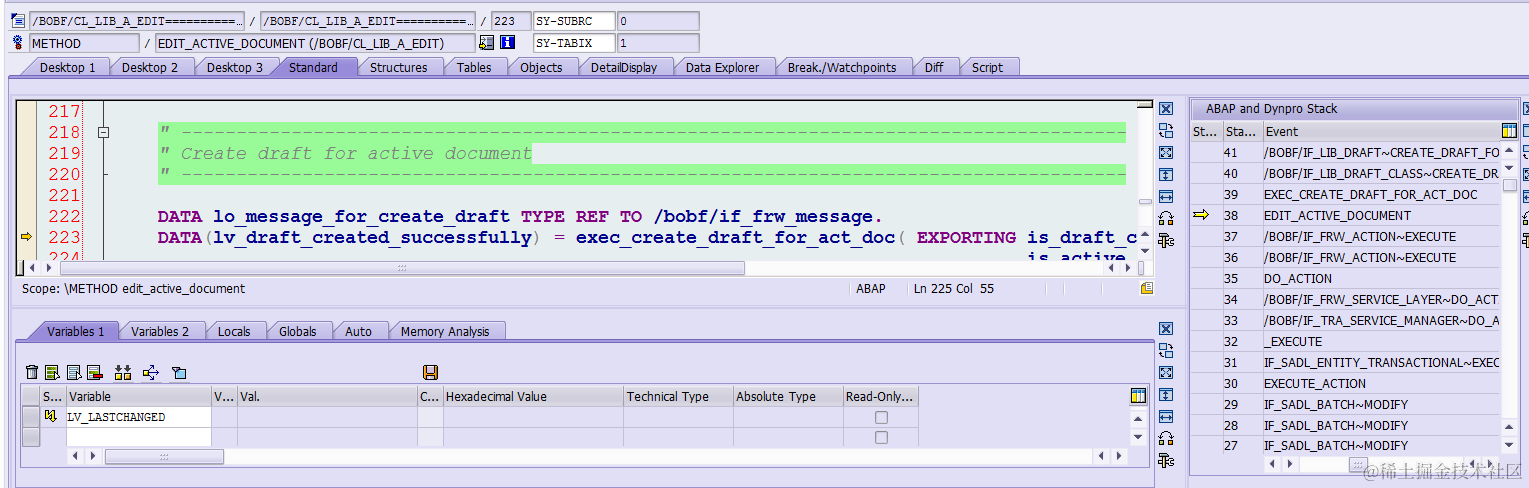Image resolution: width=1529 pixels, height=488 pixels.
Task: Click the folder-tag icon in the variables toolbar
Action: point(179,373)
